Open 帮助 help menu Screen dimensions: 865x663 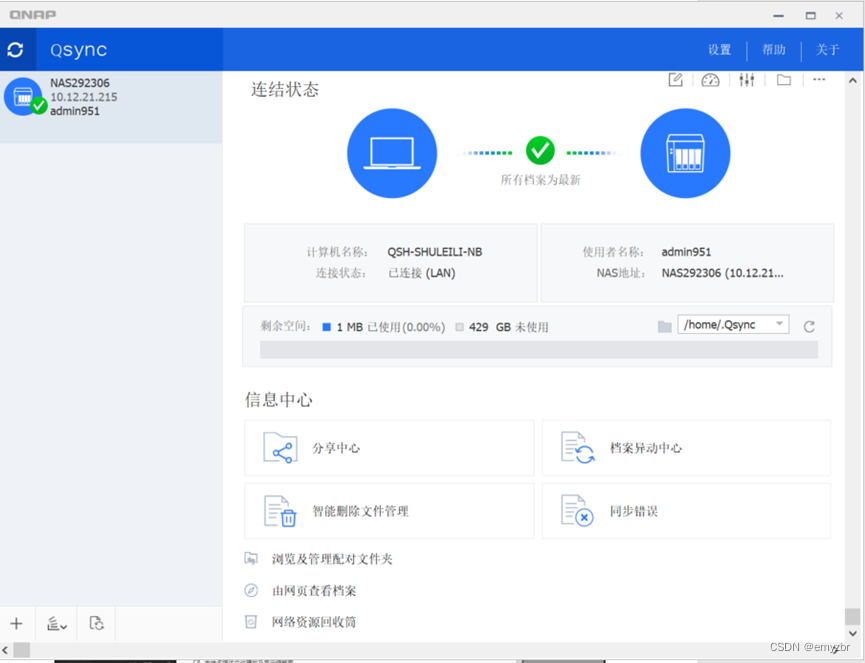tap(773, 50)
